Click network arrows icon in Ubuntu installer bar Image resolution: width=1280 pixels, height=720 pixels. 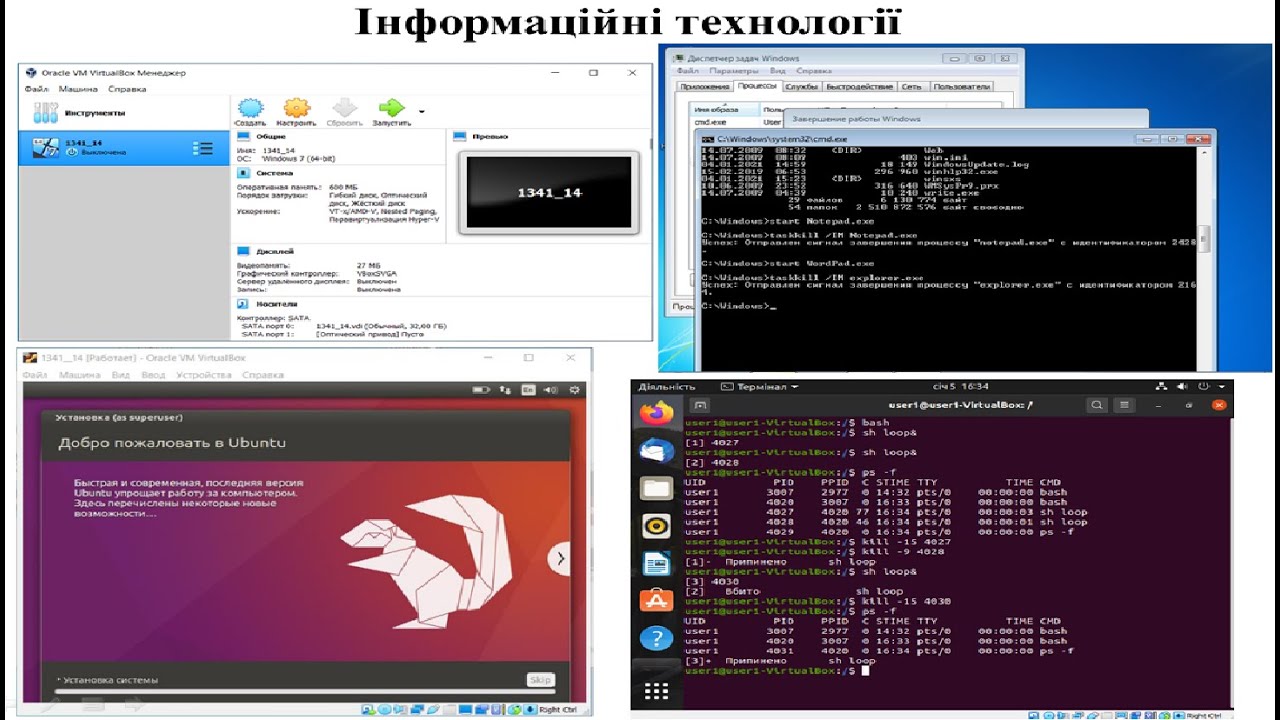506,390
